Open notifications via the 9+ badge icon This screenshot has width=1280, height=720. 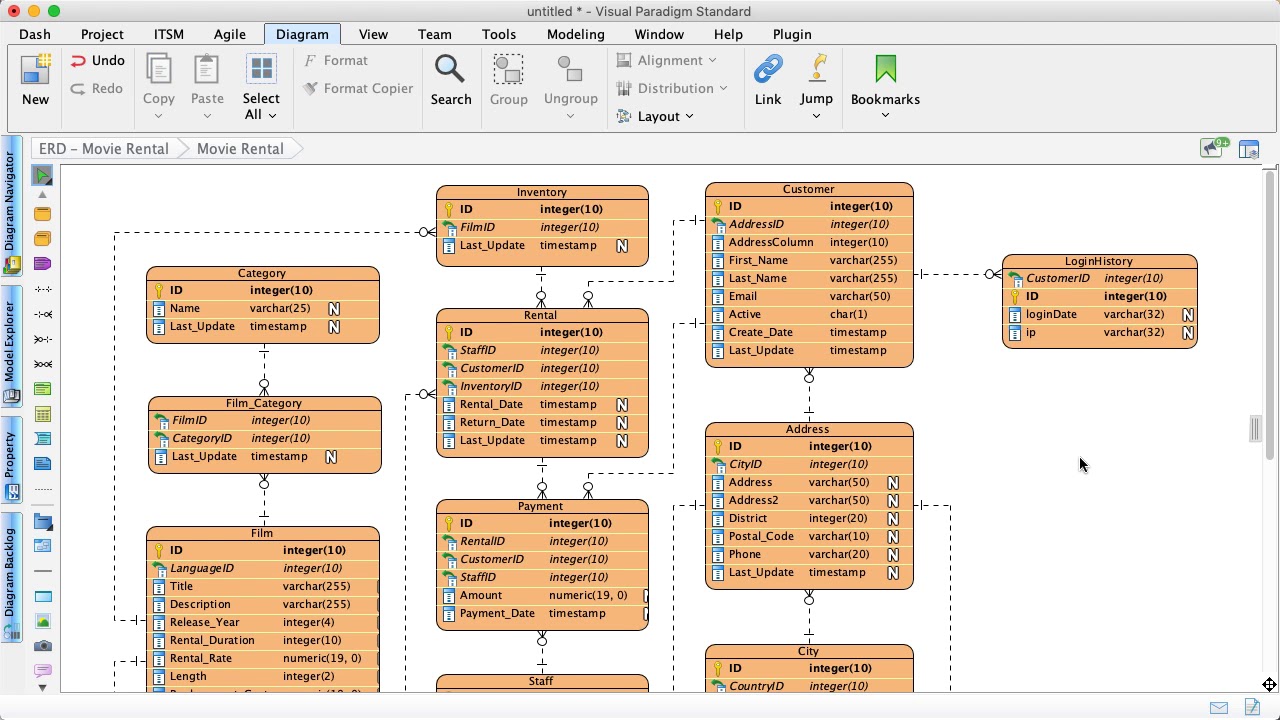click(1212, 147)
